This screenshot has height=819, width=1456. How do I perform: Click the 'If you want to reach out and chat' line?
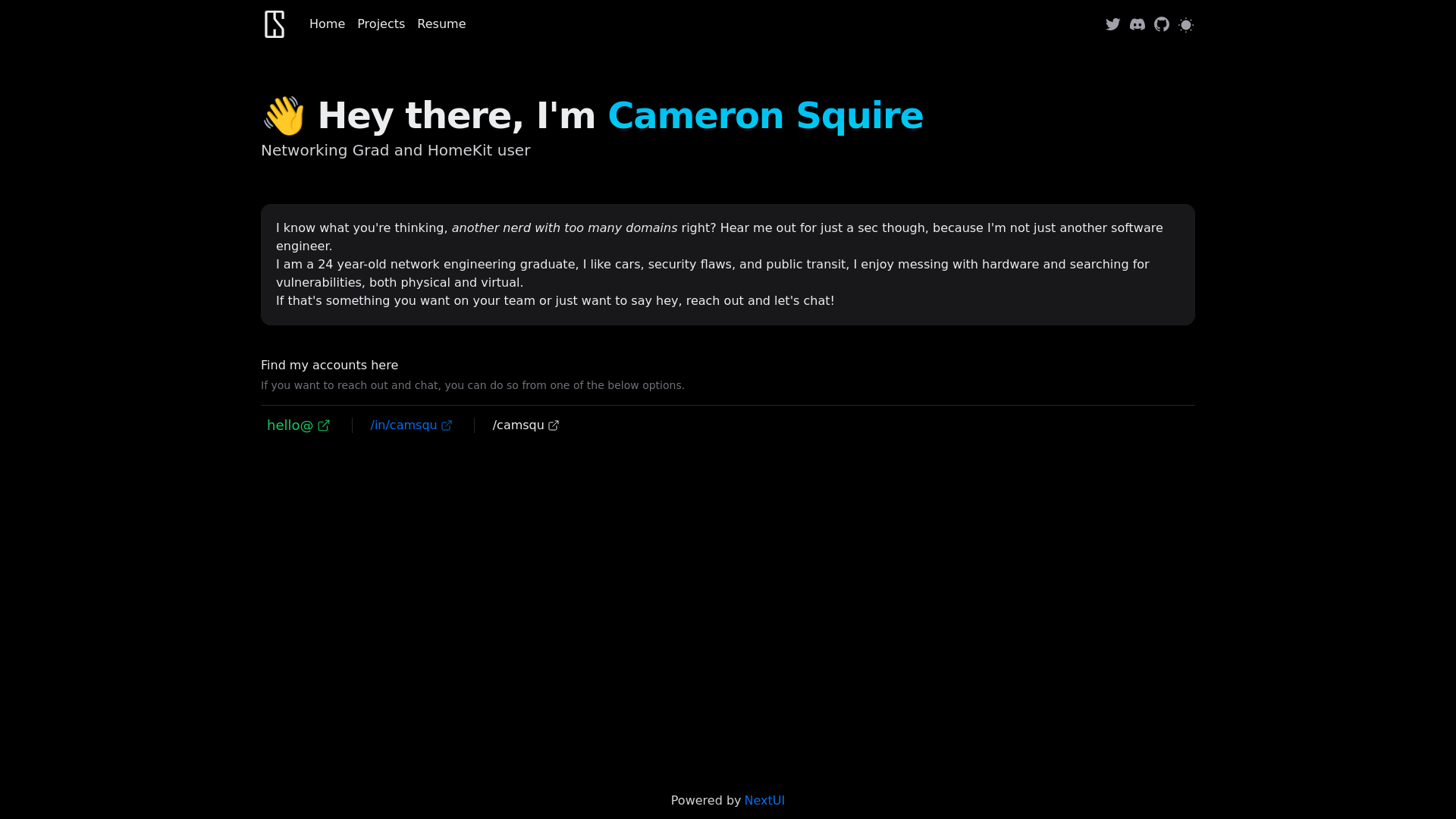click(x=472, y=385)
